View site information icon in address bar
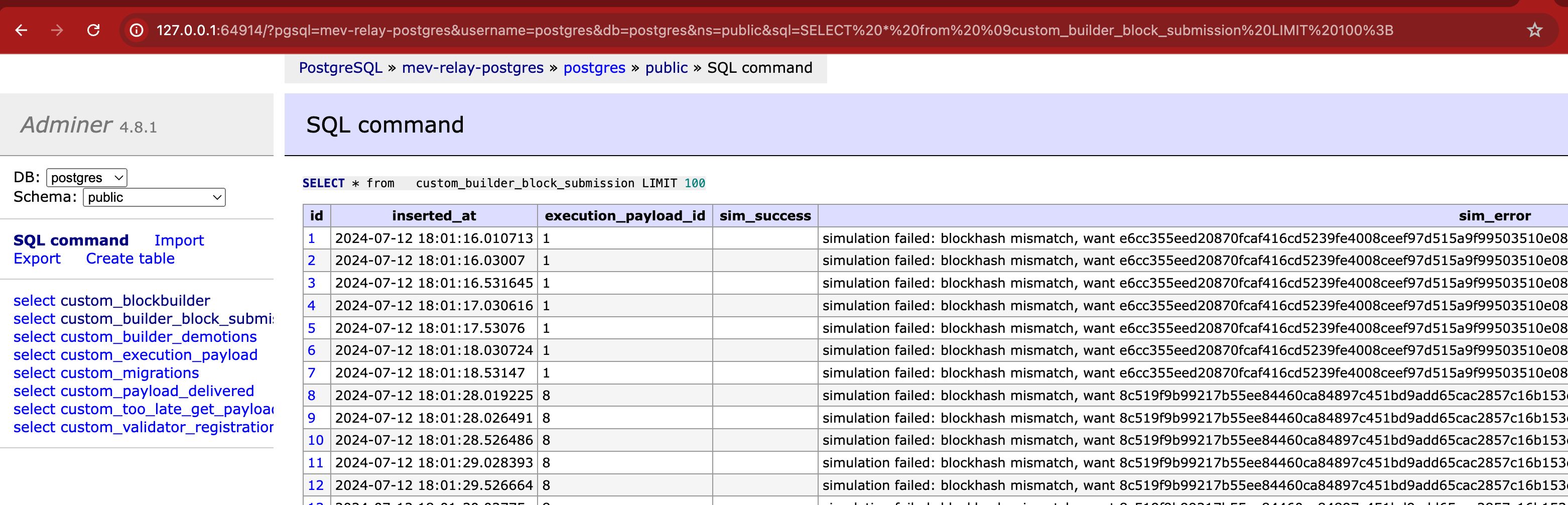This screenshot has width=1568, height=505. tap(137, 30)
